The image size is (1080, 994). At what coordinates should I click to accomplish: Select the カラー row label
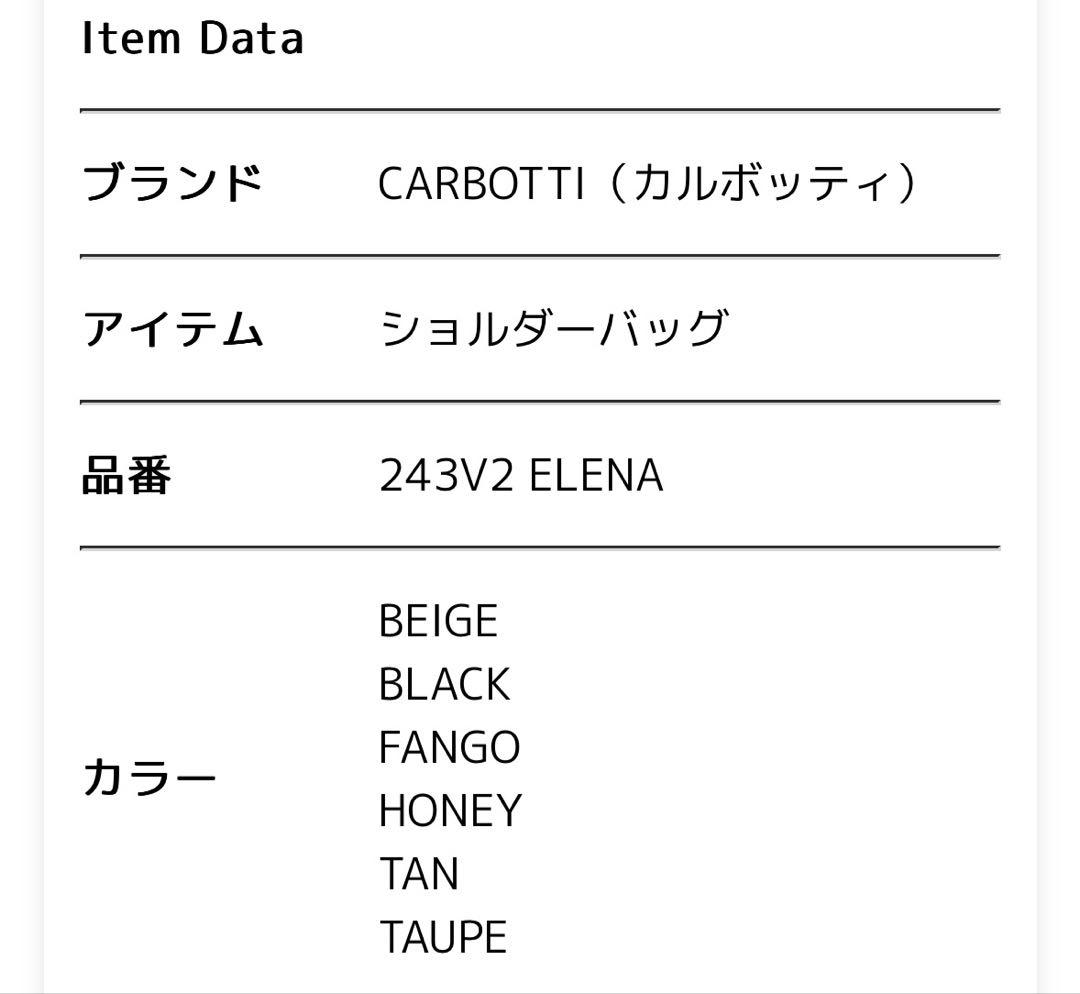pos(149,778)
